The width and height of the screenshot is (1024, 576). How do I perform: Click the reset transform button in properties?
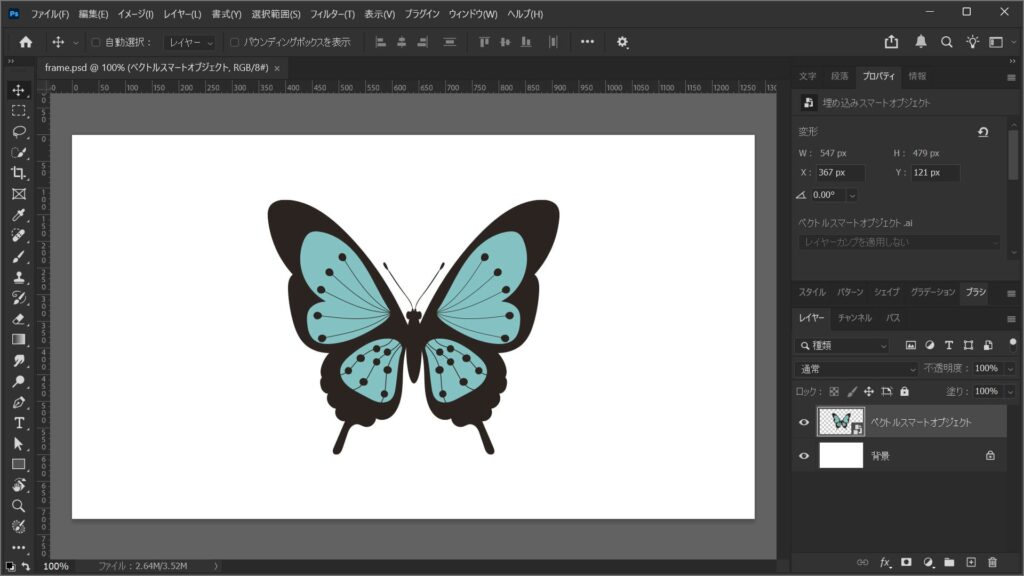983,132
